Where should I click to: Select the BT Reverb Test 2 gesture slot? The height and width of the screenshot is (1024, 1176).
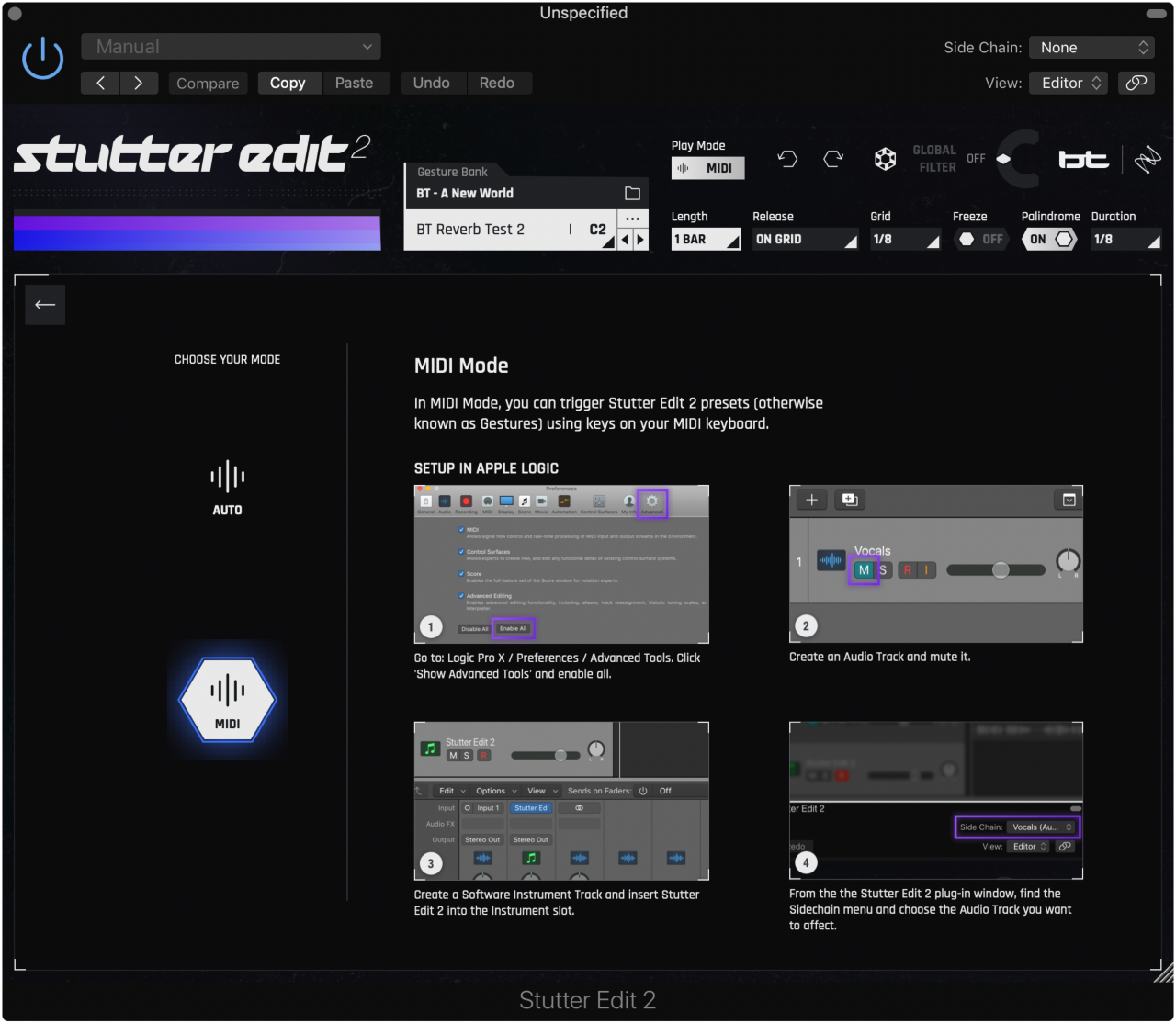[496, 229]
